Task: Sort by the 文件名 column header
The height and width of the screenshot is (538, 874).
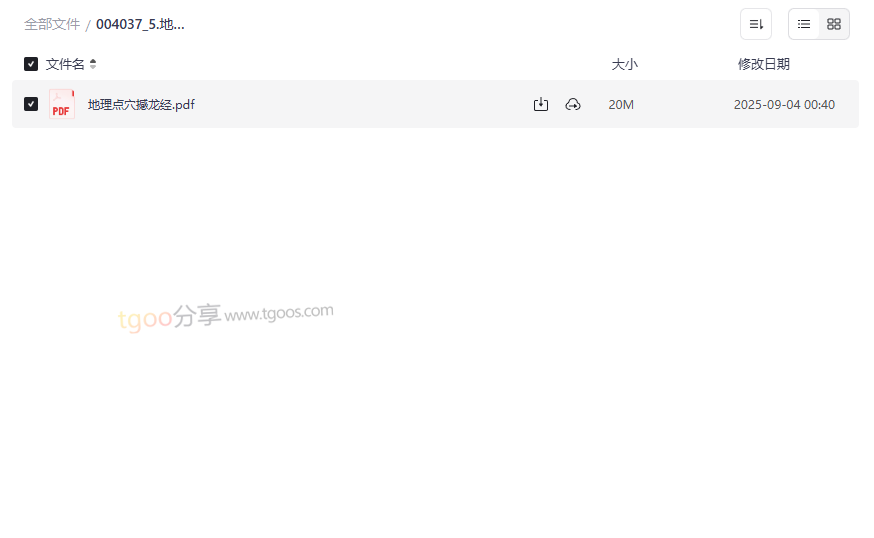Action: (65, 64)
